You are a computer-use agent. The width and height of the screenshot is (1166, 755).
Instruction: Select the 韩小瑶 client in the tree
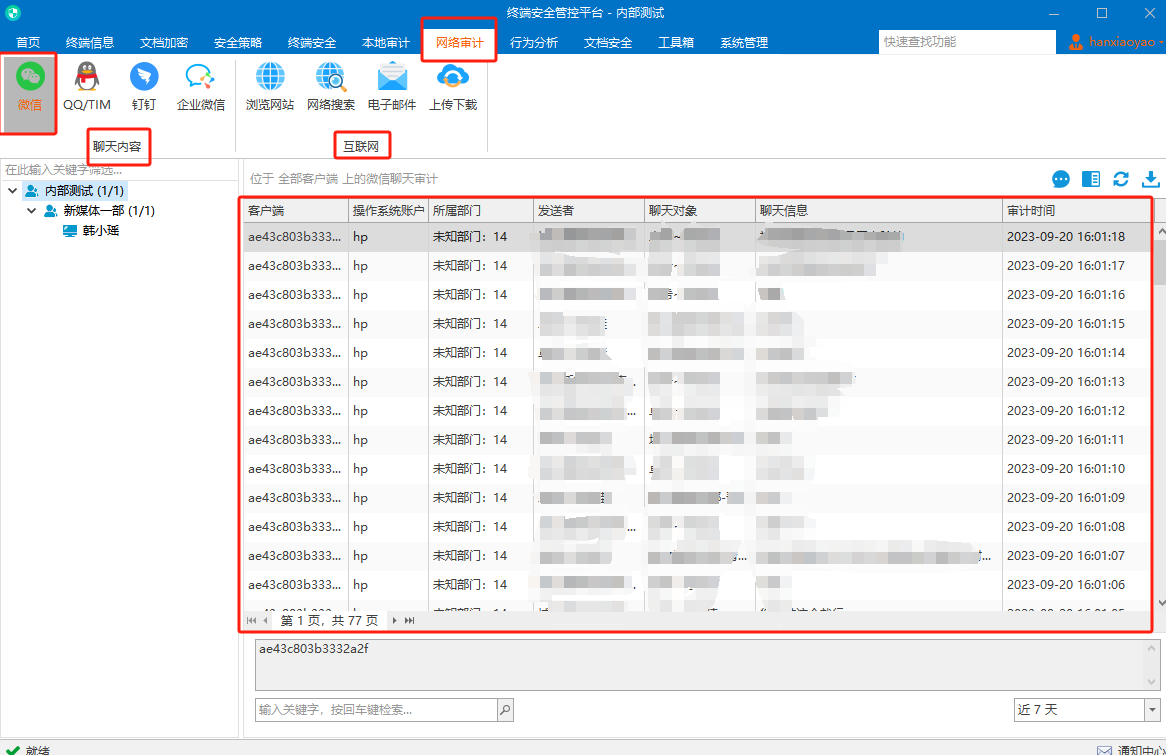click(100, 231)
